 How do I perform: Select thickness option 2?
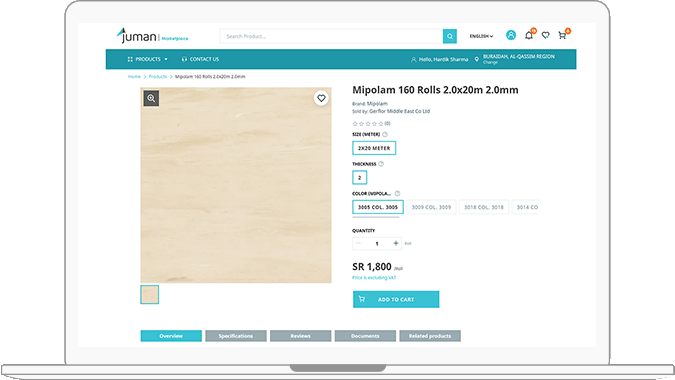click(x=359, y=177)
